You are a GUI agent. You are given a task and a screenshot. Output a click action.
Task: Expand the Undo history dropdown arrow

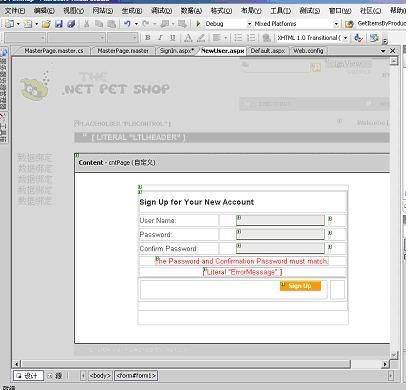(136, 24)
